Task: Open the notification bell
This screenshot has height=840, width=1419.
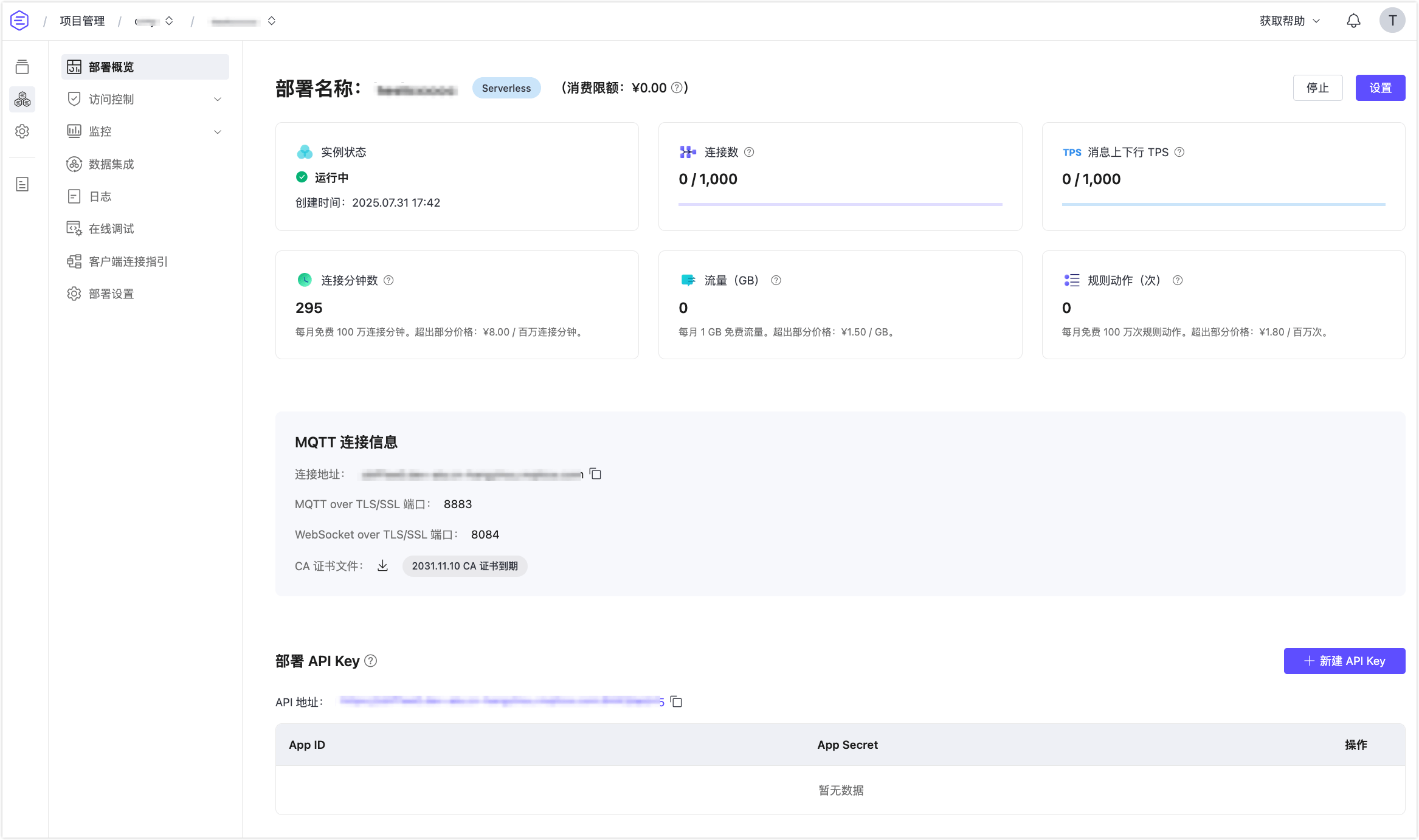Action: (1353, 20)
